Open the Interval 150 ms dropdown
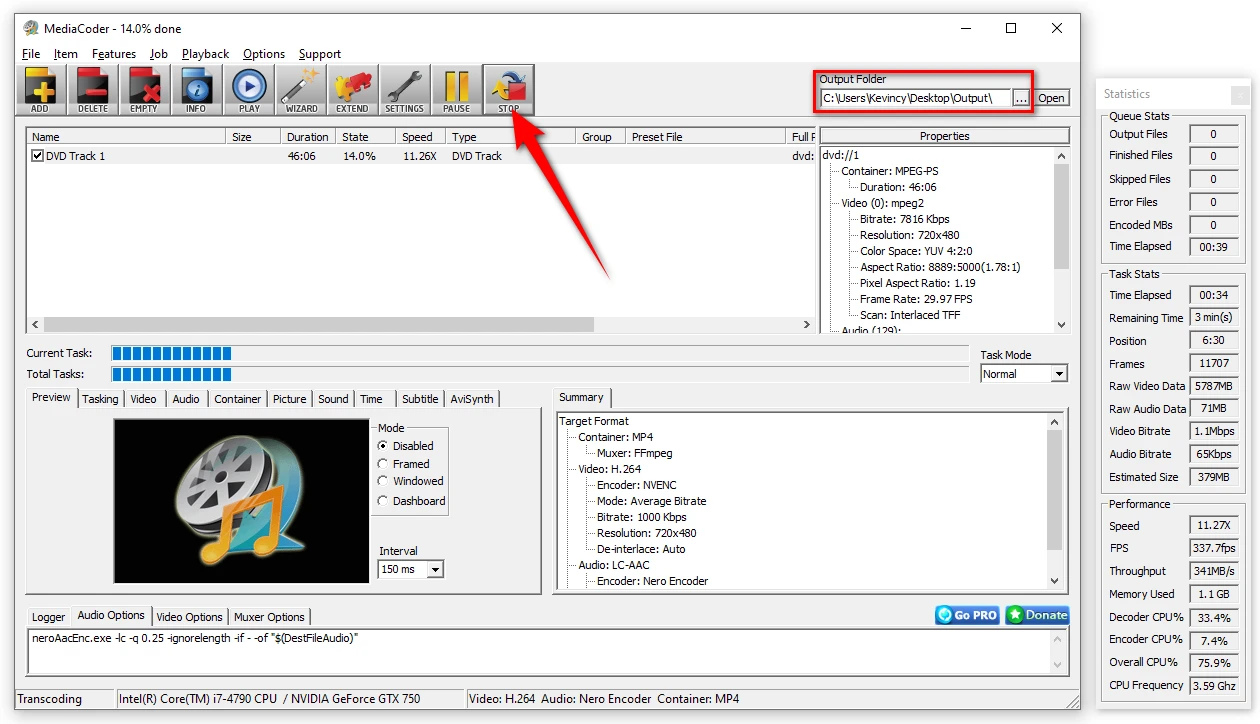This screenshot has height=724, width=1260. point(410,569)
